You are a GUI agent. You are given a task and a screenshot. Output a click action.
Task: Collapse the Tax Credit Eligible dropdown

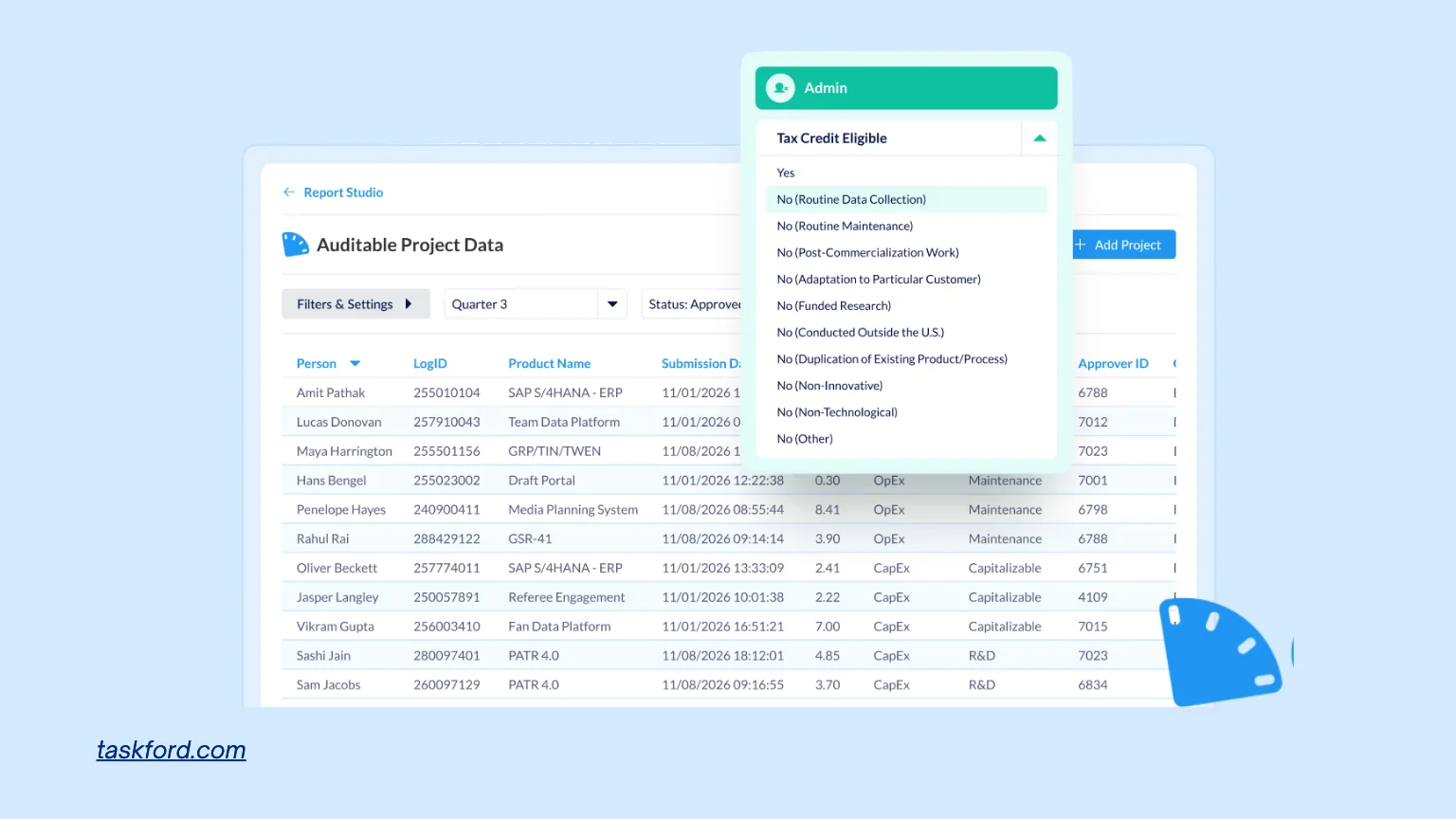tap(1039, 138)
